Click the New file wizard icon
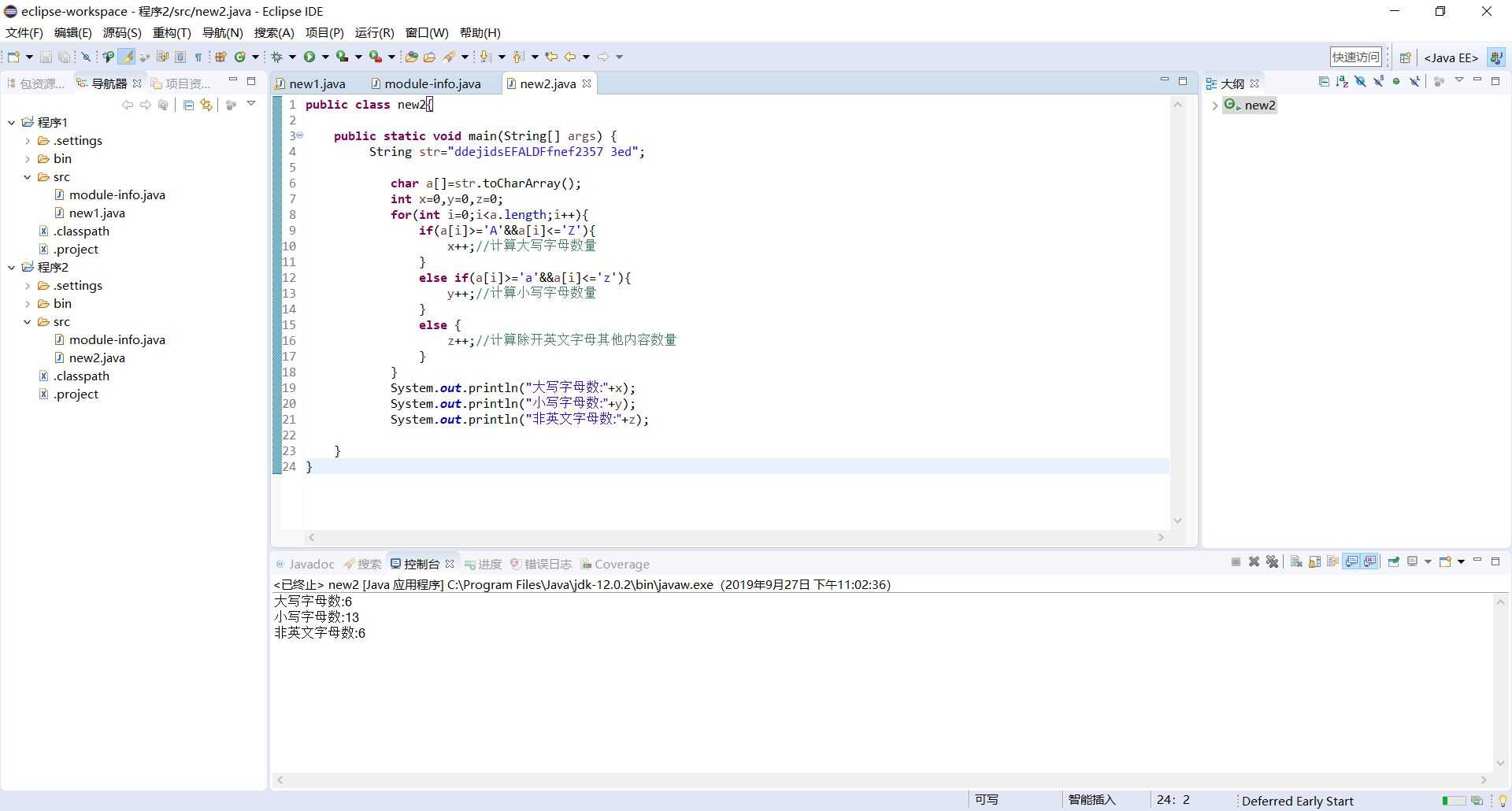The width and height of the screenshot is (1512, 811). click(13, 57)
